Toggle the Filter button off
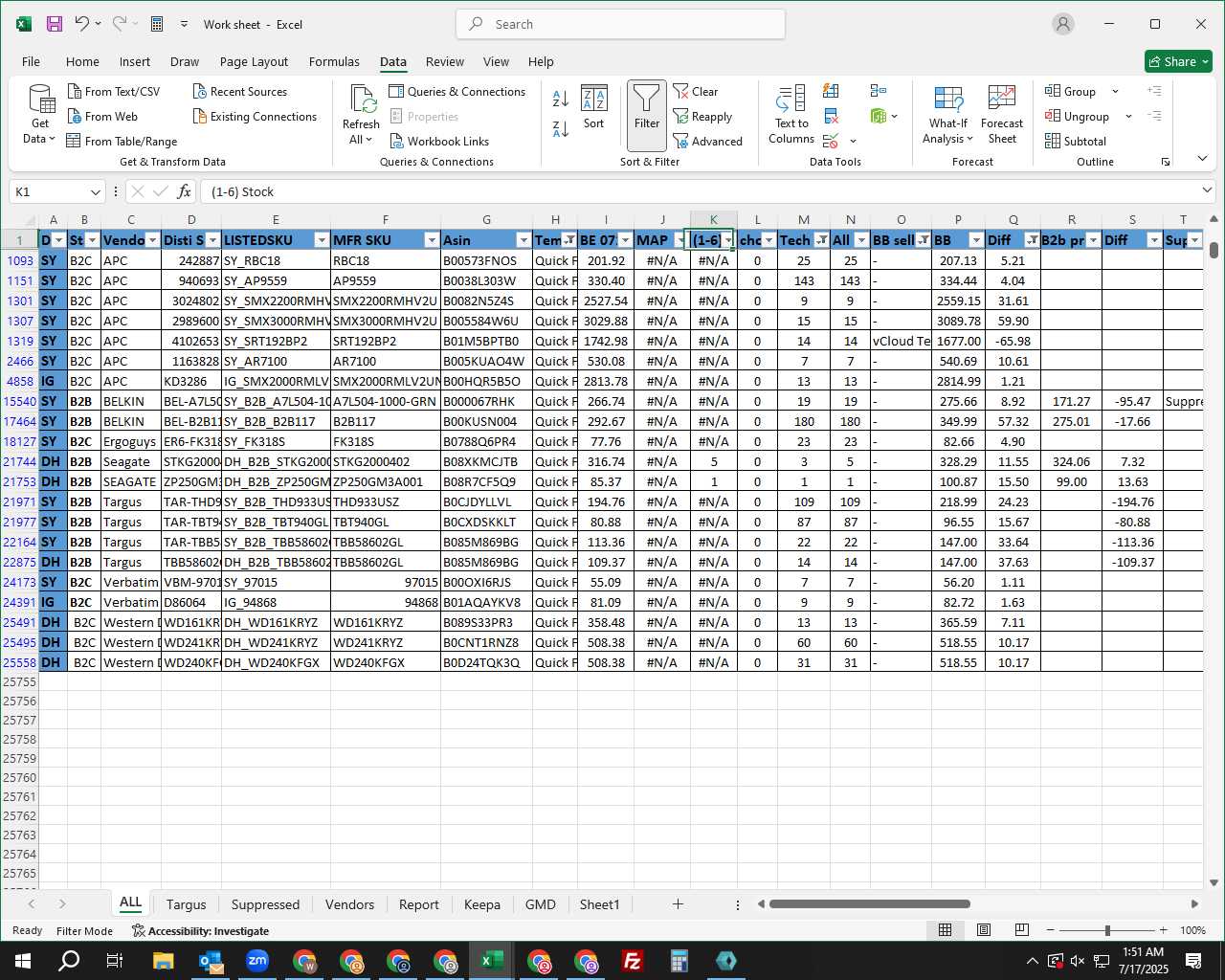 647,115
